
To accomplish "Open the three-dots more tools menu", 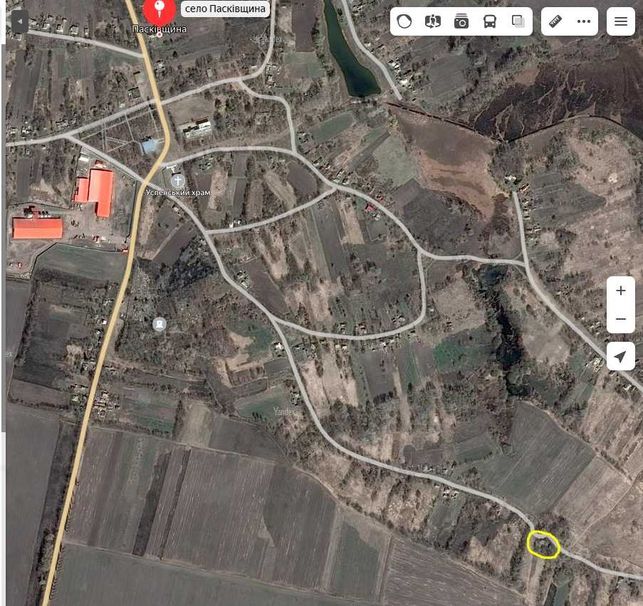I will pyautogui.click(x=584, y=21).
